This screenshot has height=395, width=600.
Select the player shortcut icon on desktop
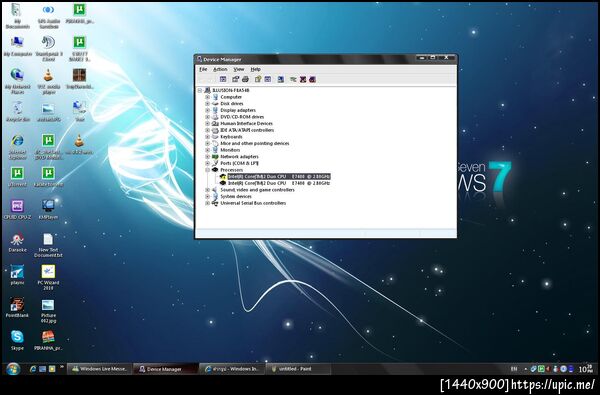coord(17,275)
